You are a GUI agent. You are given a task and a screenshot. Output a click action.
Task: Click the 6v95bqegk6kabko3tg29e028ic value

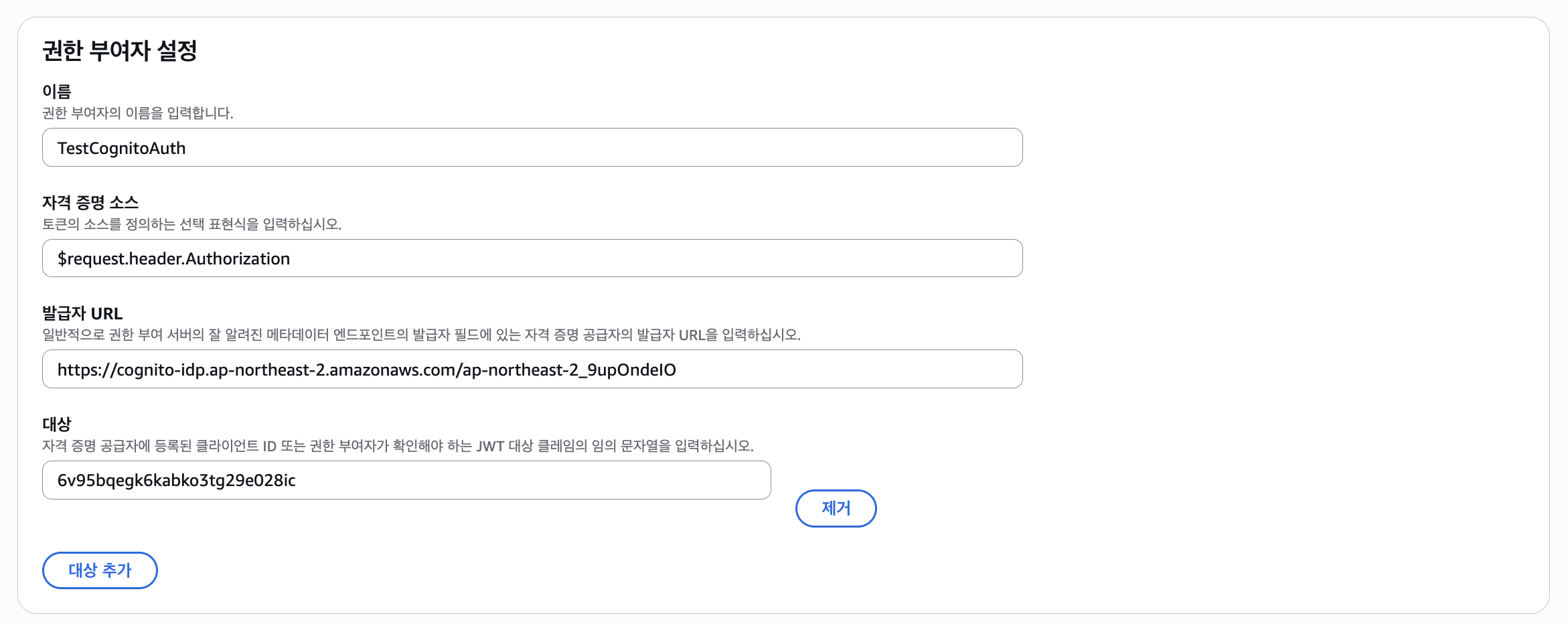click(177, 480)
